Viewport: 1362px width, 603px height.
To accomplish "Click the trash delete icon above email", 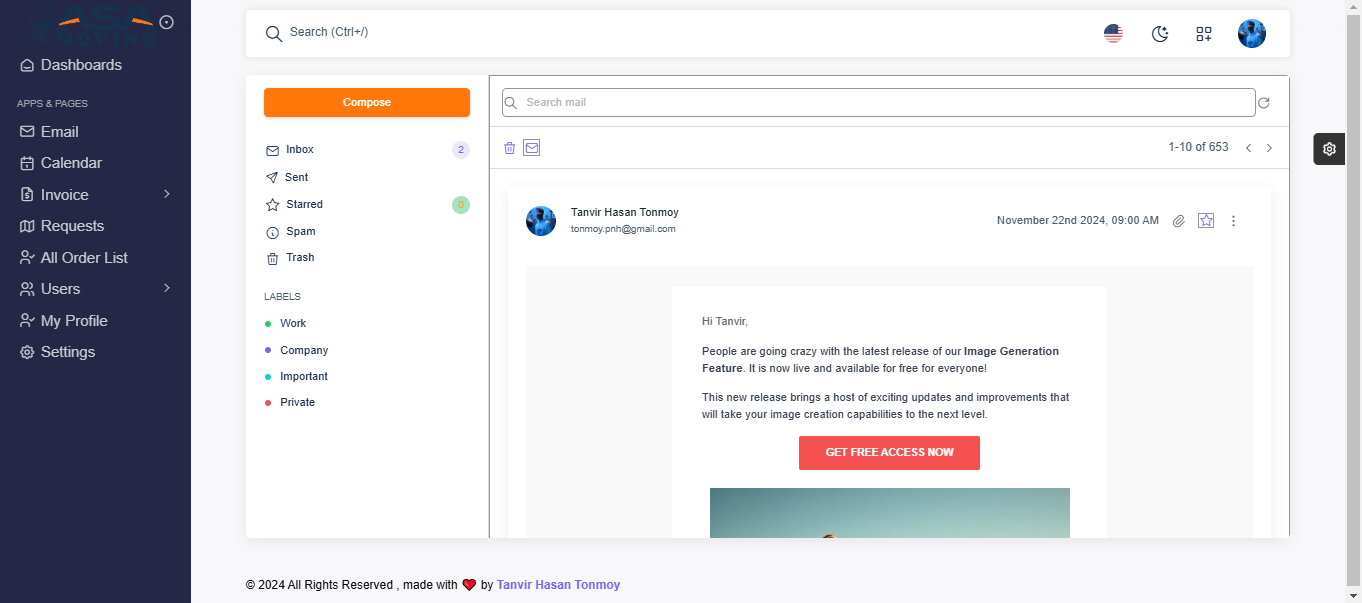I will [x=509, y=148].
